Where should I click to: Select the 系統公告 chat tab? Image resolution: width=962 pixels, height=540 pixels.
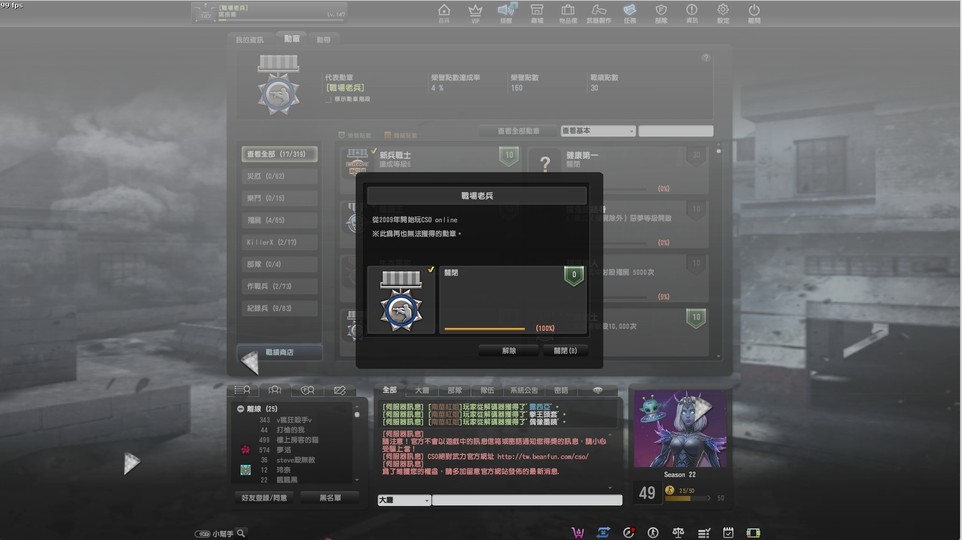tap(524, 390)
